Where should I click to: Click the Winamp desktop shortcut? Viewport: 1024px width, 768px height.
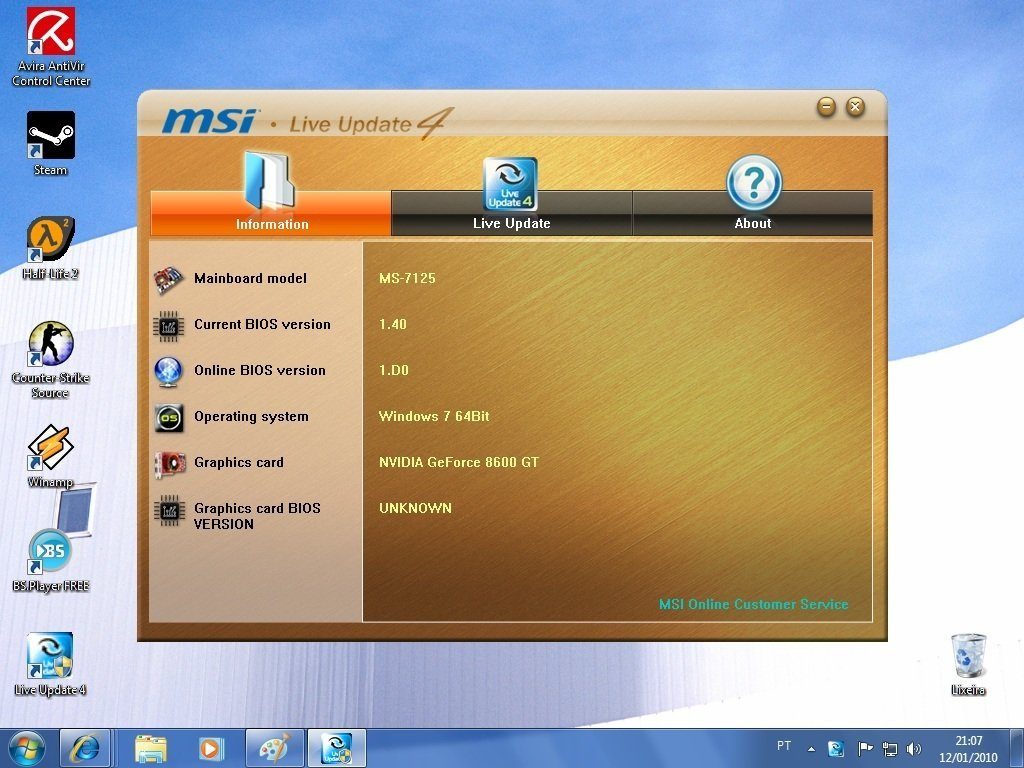51,456
